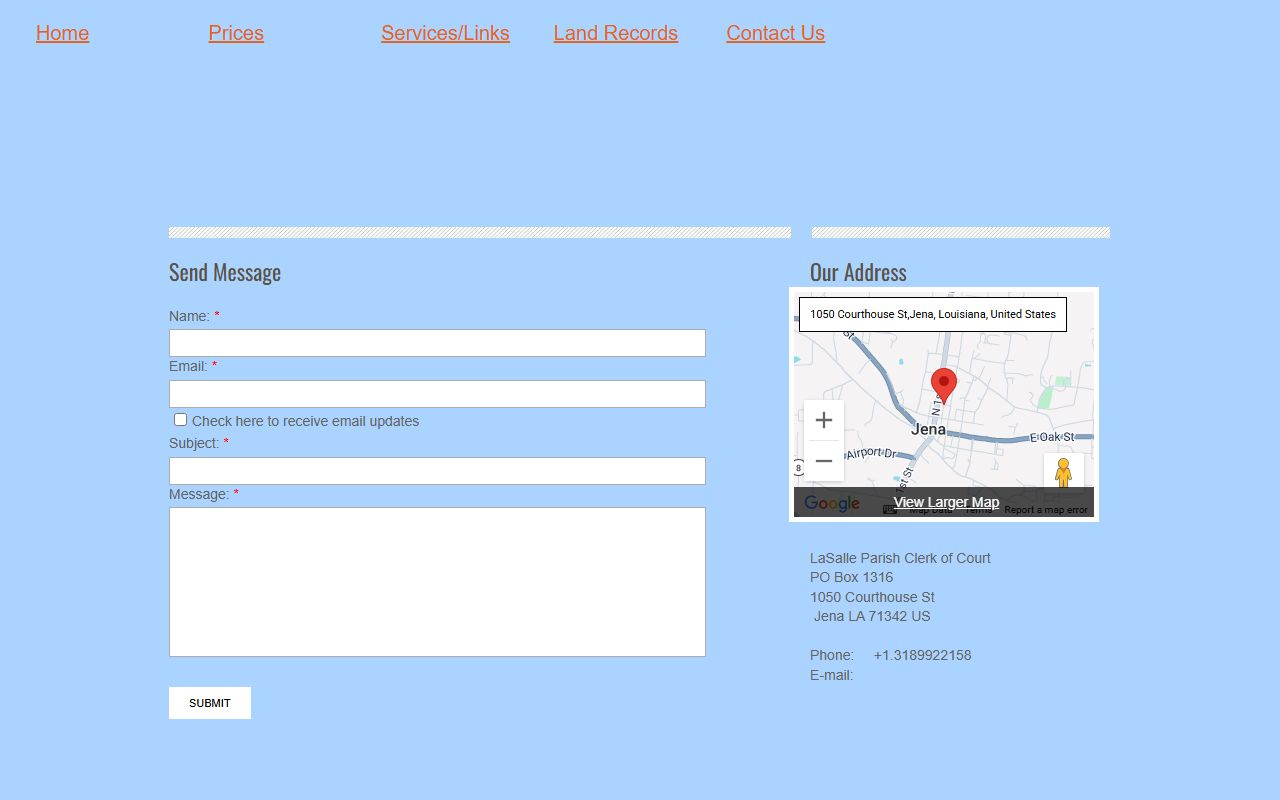Focus the Name input field
The width and height of the screenshot is (1280, 800).
point(437,343)
